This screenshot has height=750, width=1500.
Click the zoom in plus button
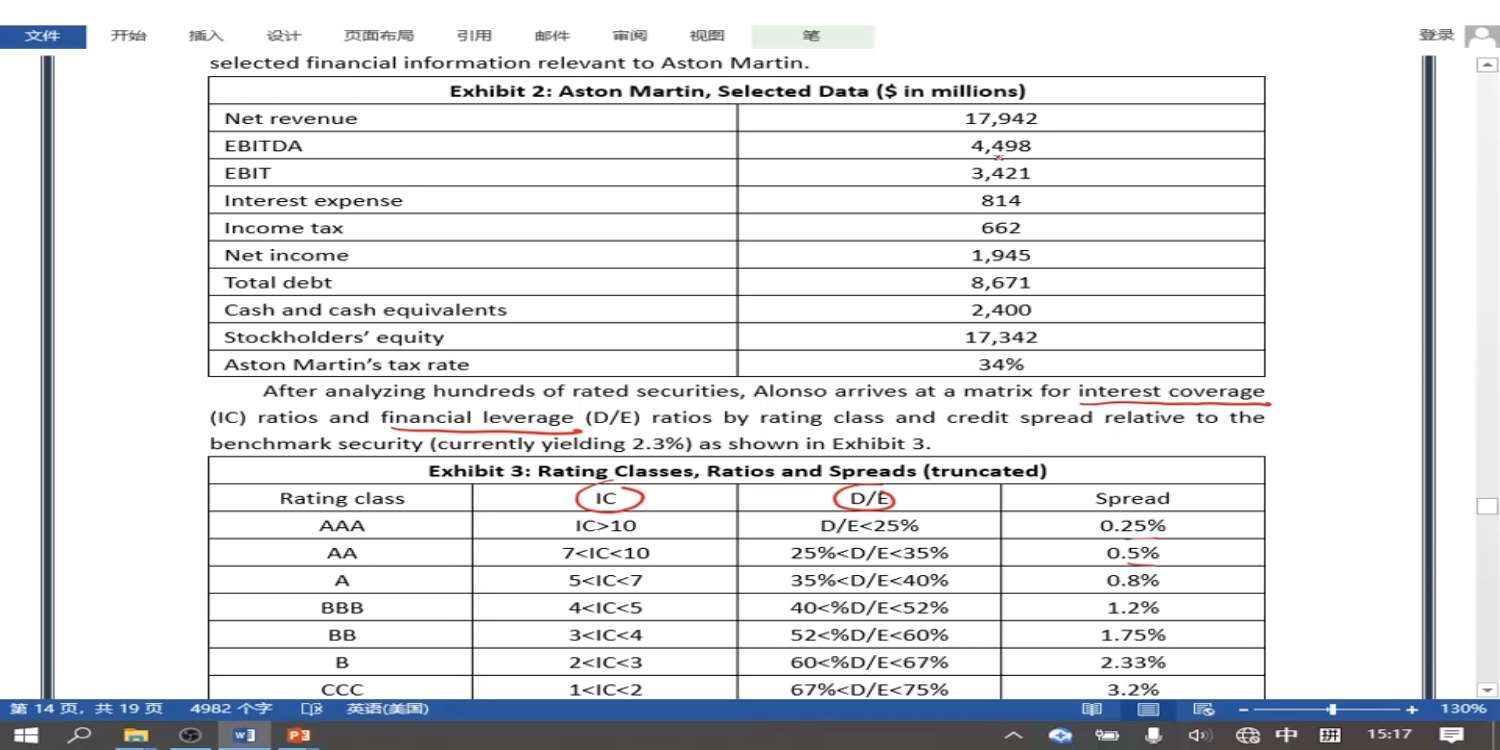tap(1411, 709)
